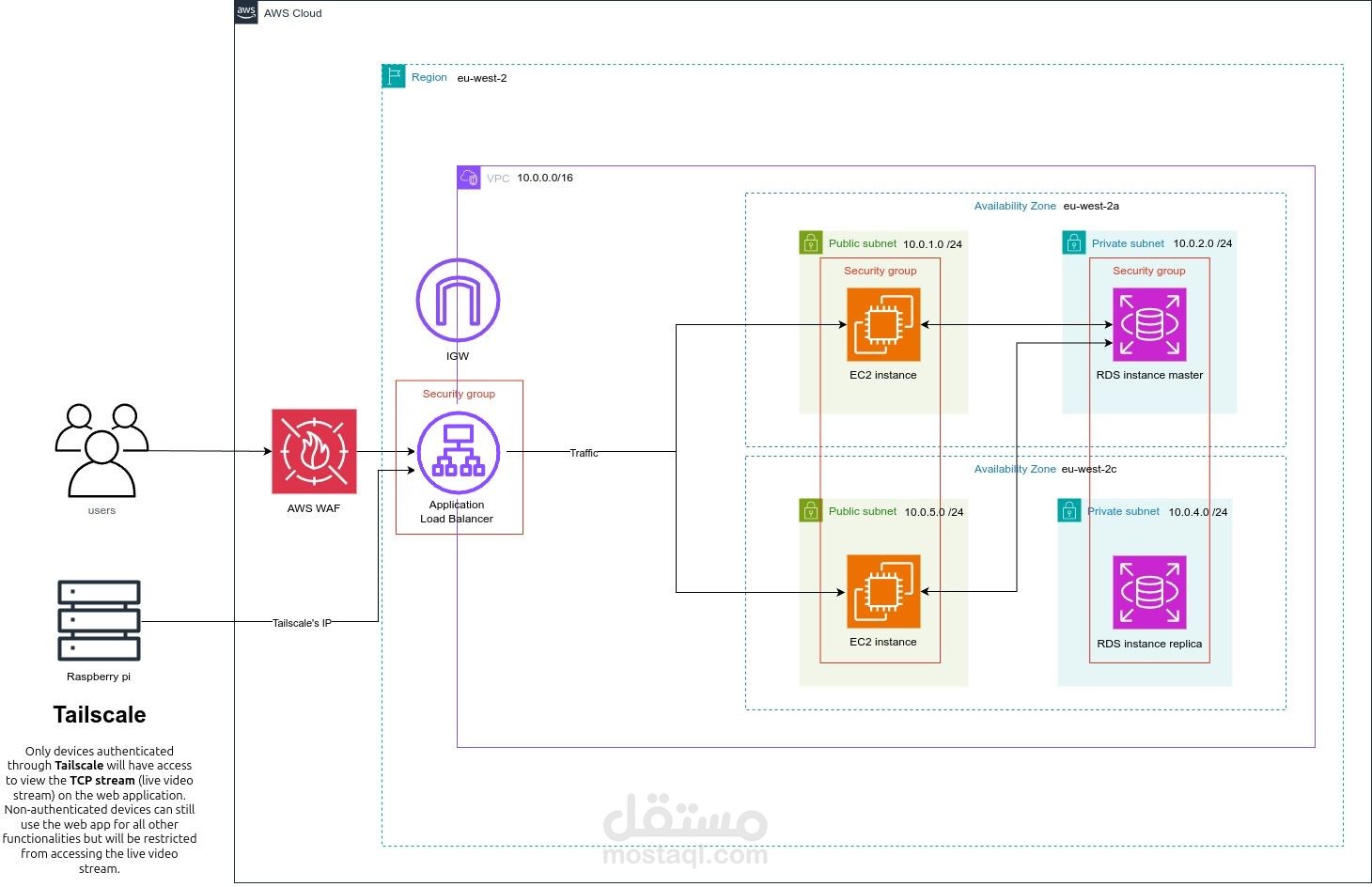Select the Application Load Balancer icon

(458, 453)
